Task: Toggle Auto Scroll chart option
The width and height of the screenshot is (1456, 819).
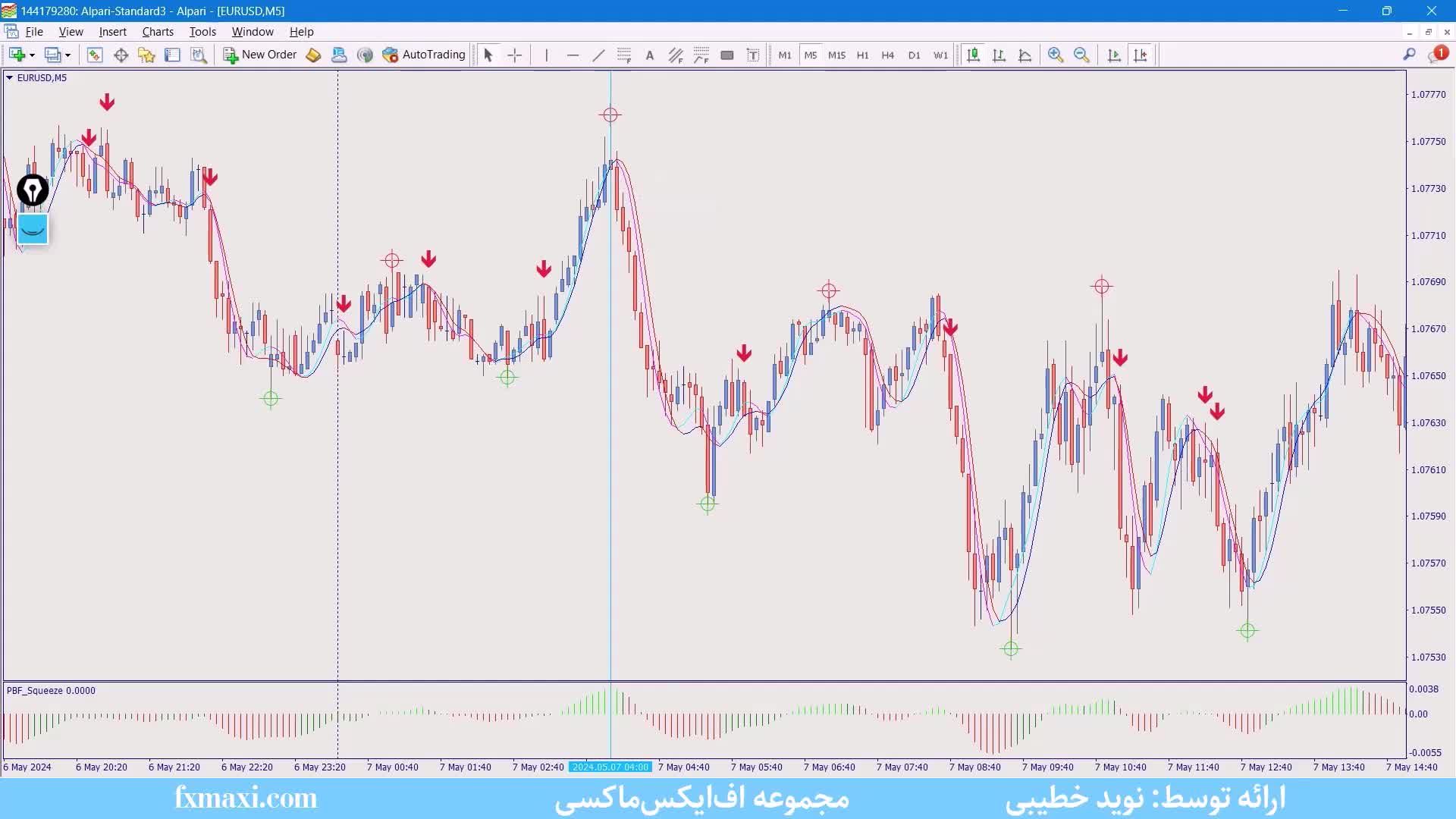Action: click(x=1114, y=55)
